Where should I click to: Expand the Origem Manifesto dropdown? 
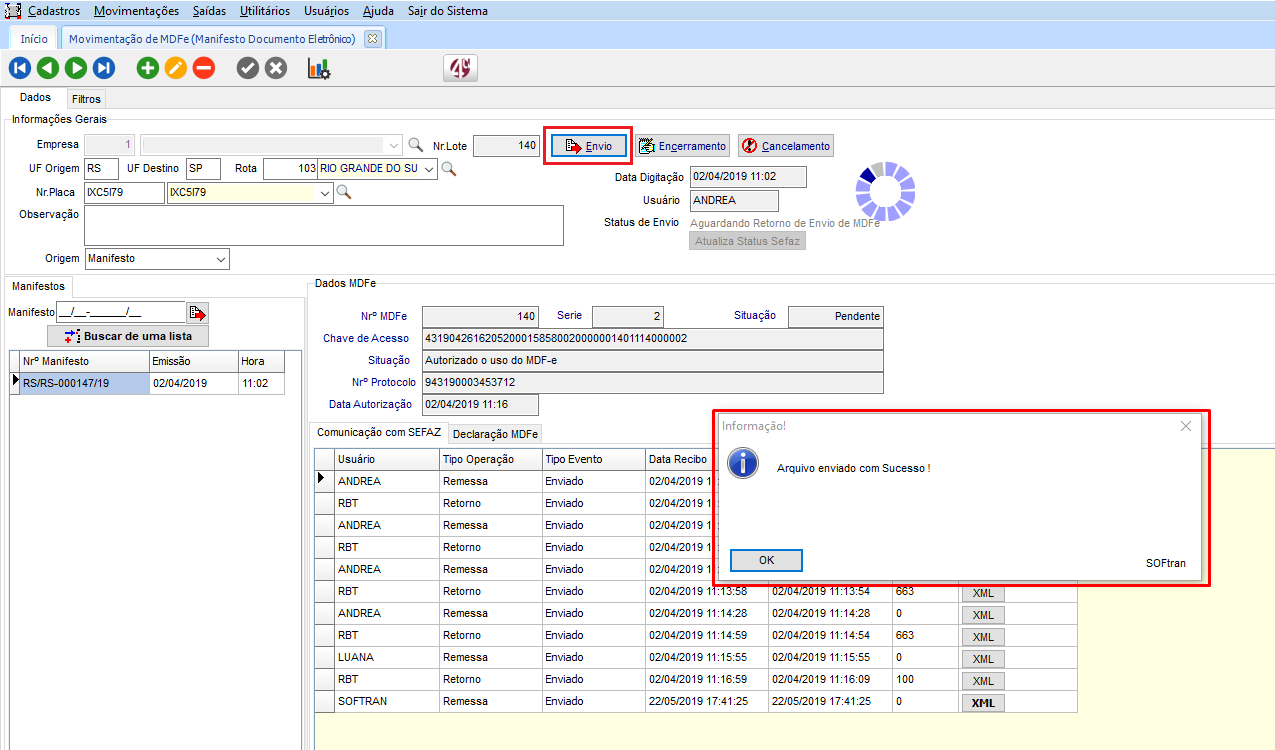click(x=221, y=259)
